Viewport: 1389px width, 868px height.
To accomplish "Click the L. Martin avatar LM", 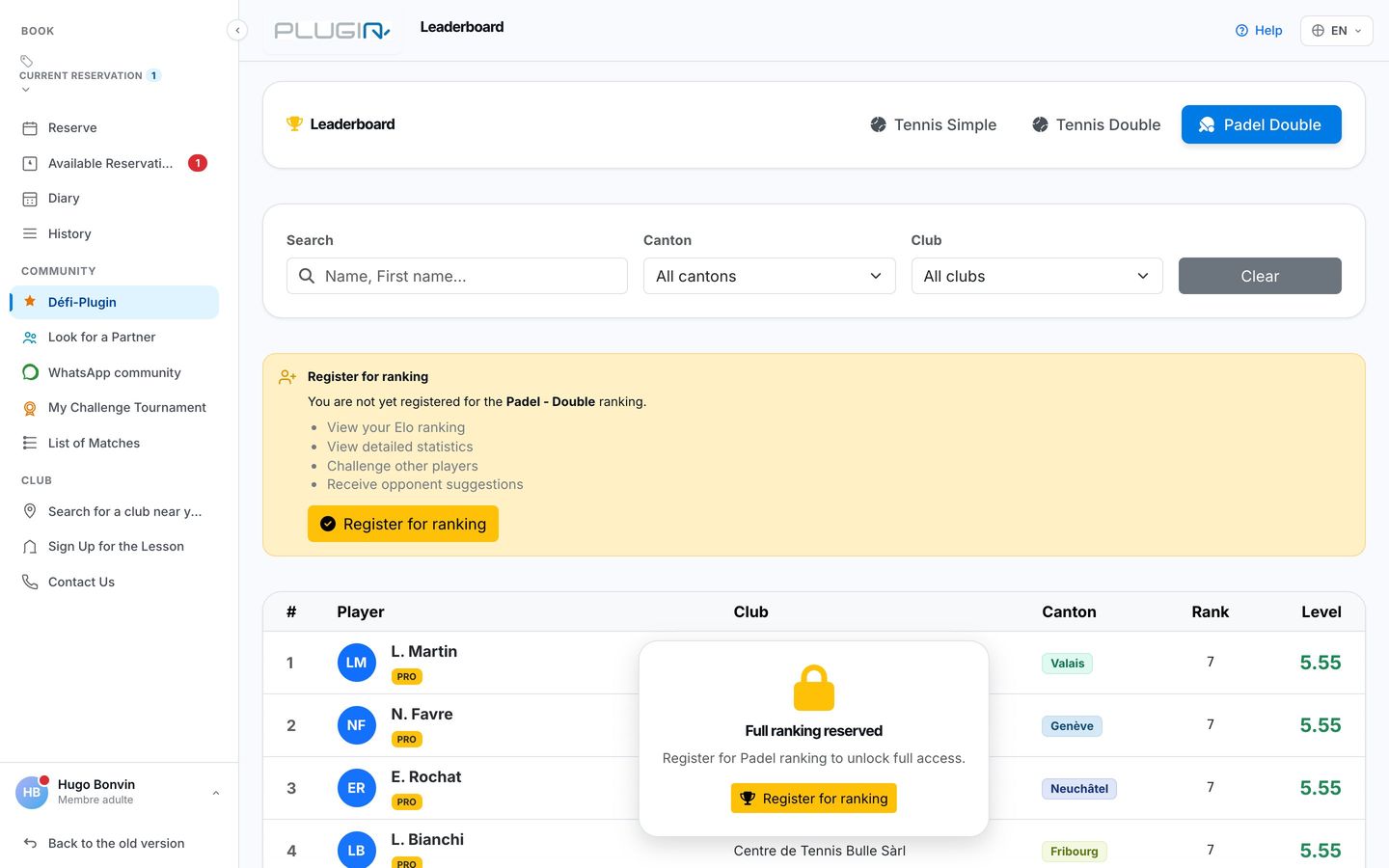I will [x=356, y=663].
